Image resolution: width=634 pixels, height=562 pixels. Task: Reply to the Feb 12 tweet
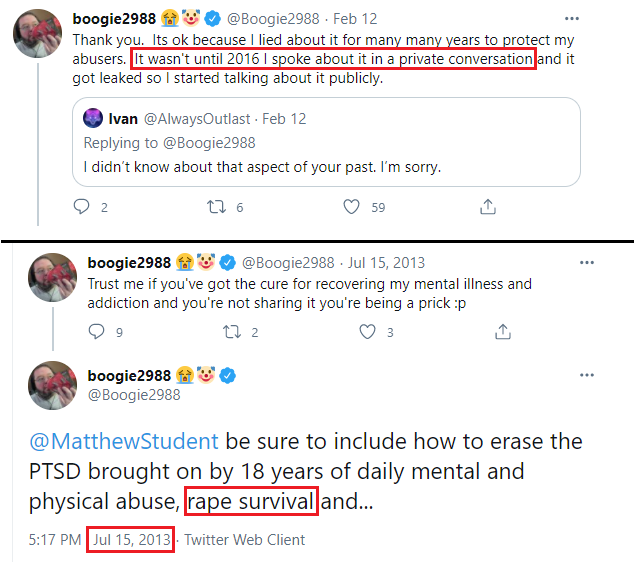tap(82, 207)
